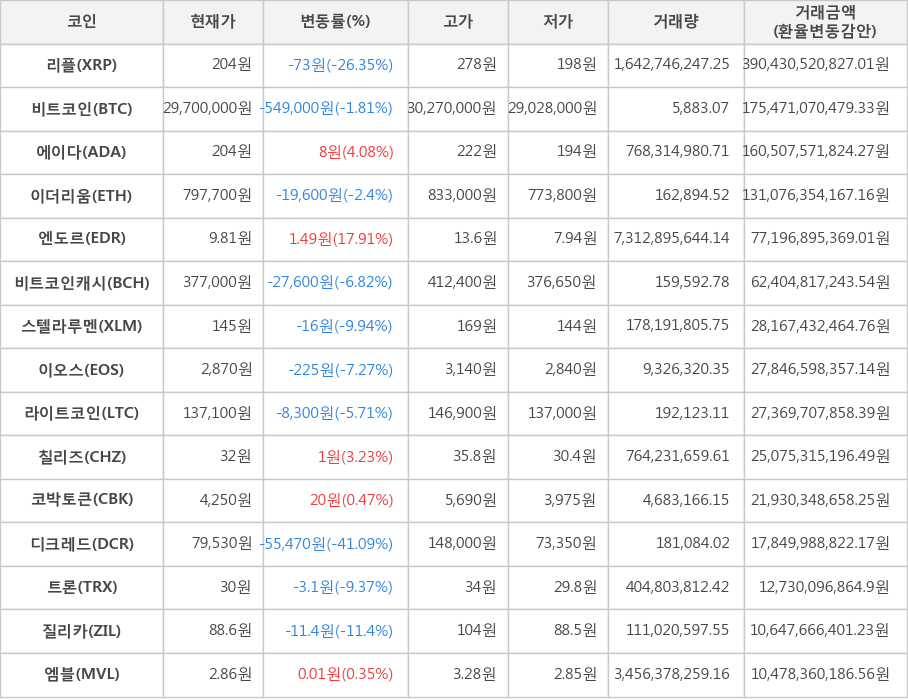Click on 이더리움(ETH) coin name

click(82, 195)
